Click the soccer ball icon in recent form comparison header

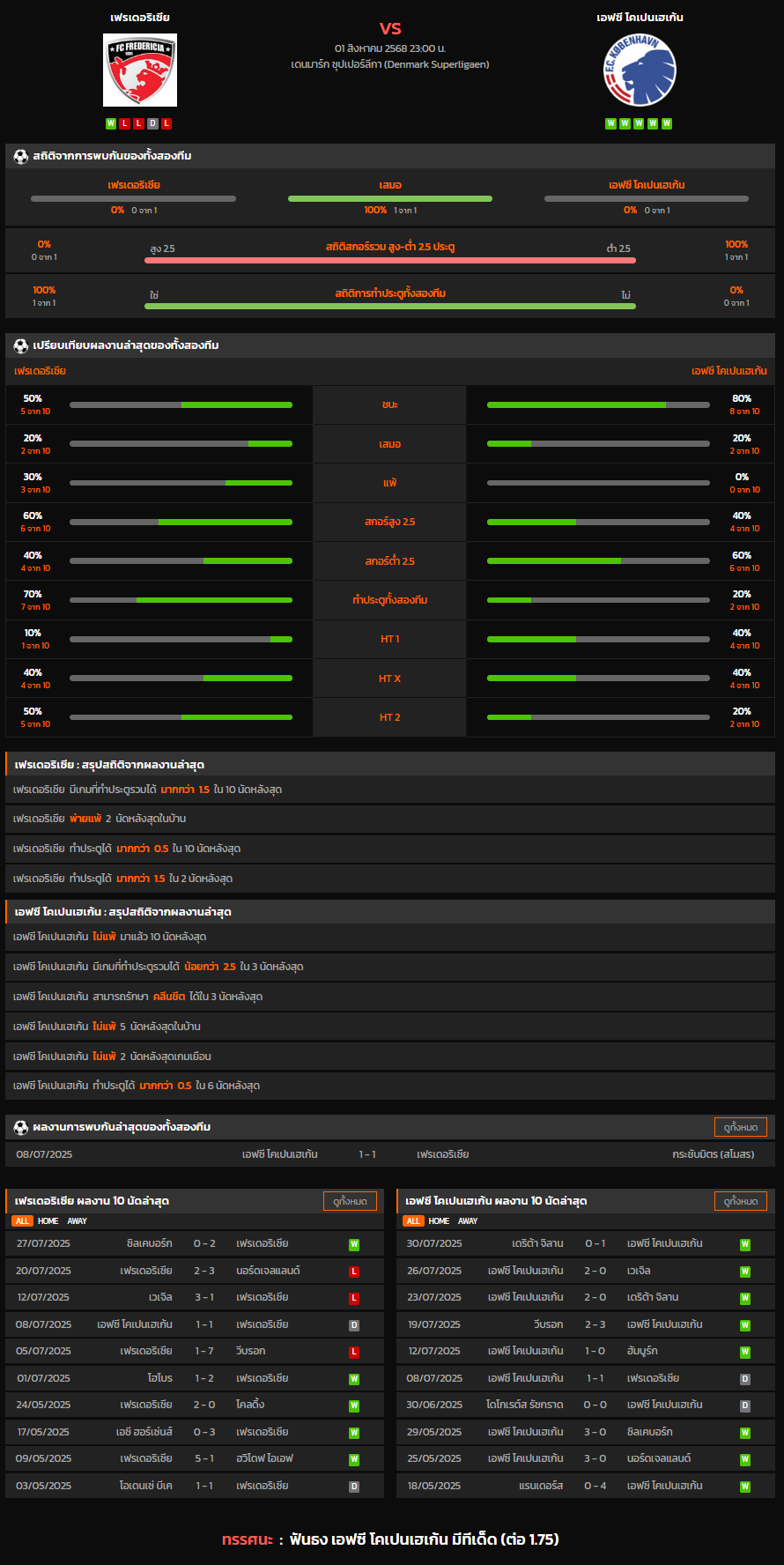(21, 345)
